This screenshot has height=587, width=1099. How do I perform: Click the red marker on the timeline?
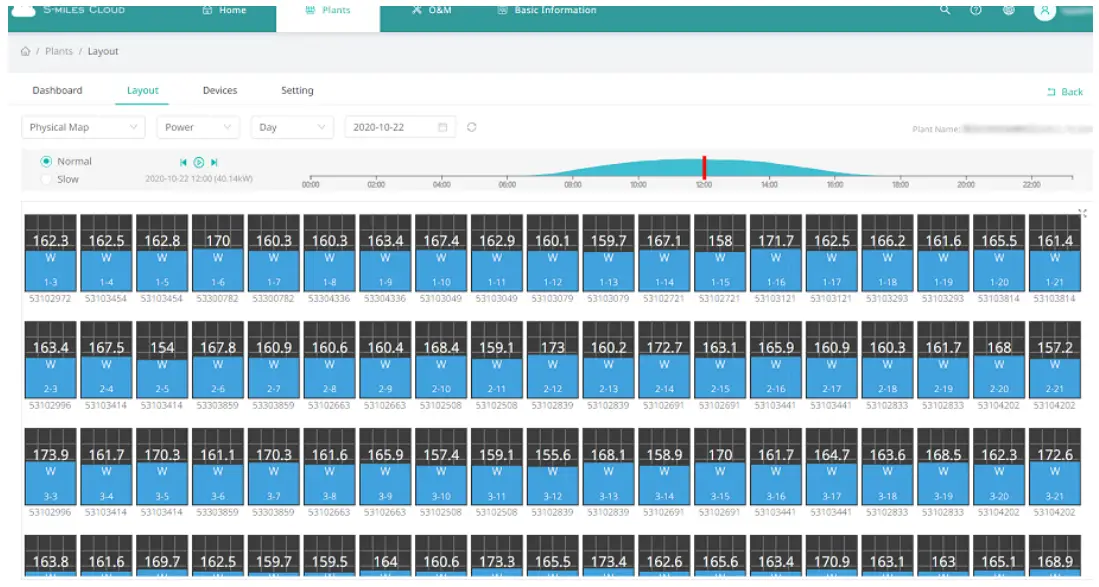point(704,167)
